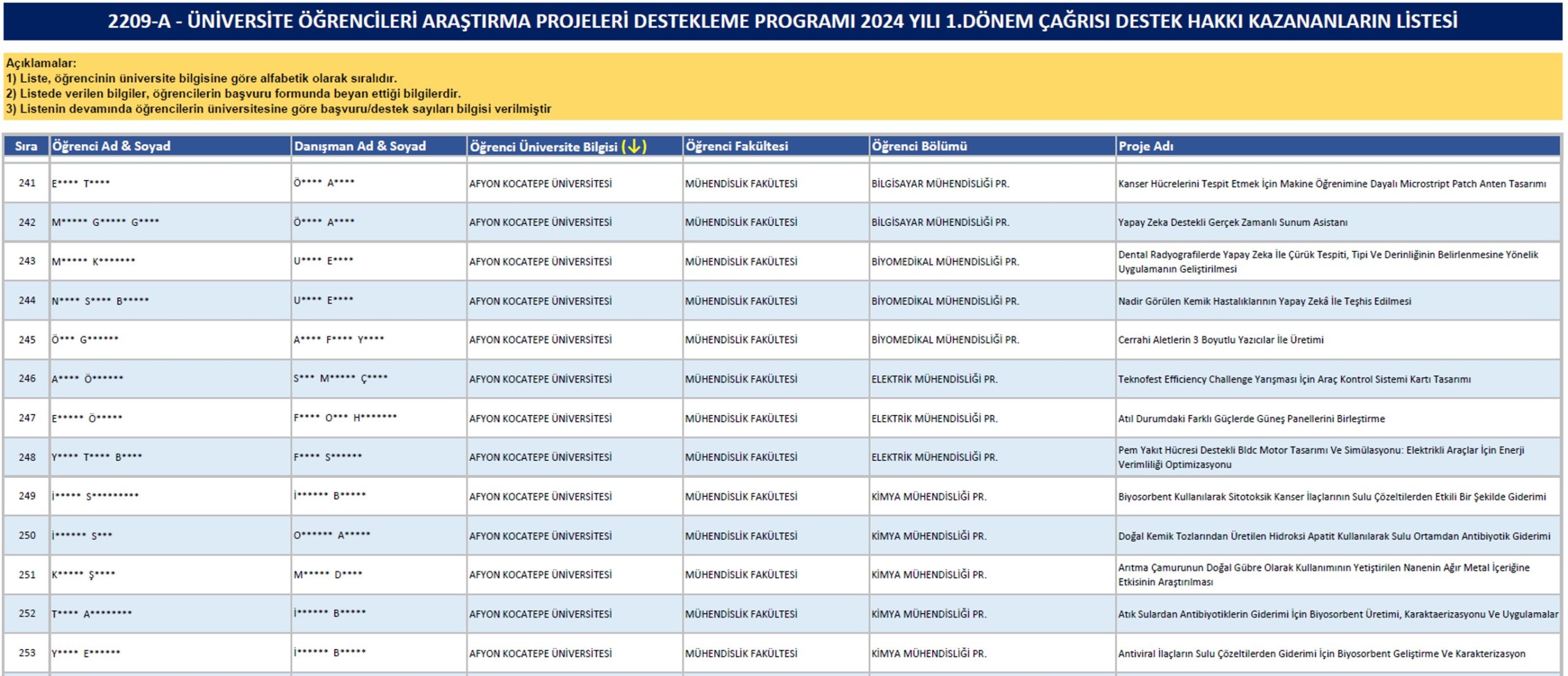
Task: Select student name E**** T****
Action: [81, 183]
